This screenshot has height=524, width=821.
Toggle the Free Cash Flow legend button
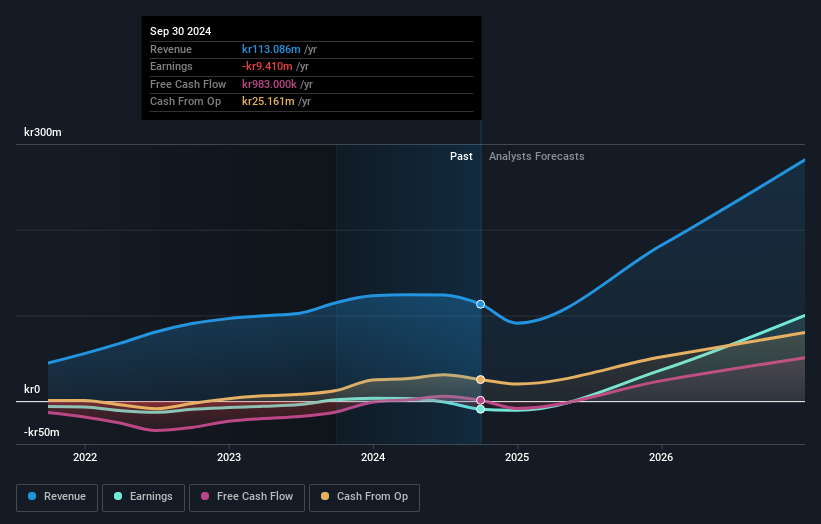point(247,497)
